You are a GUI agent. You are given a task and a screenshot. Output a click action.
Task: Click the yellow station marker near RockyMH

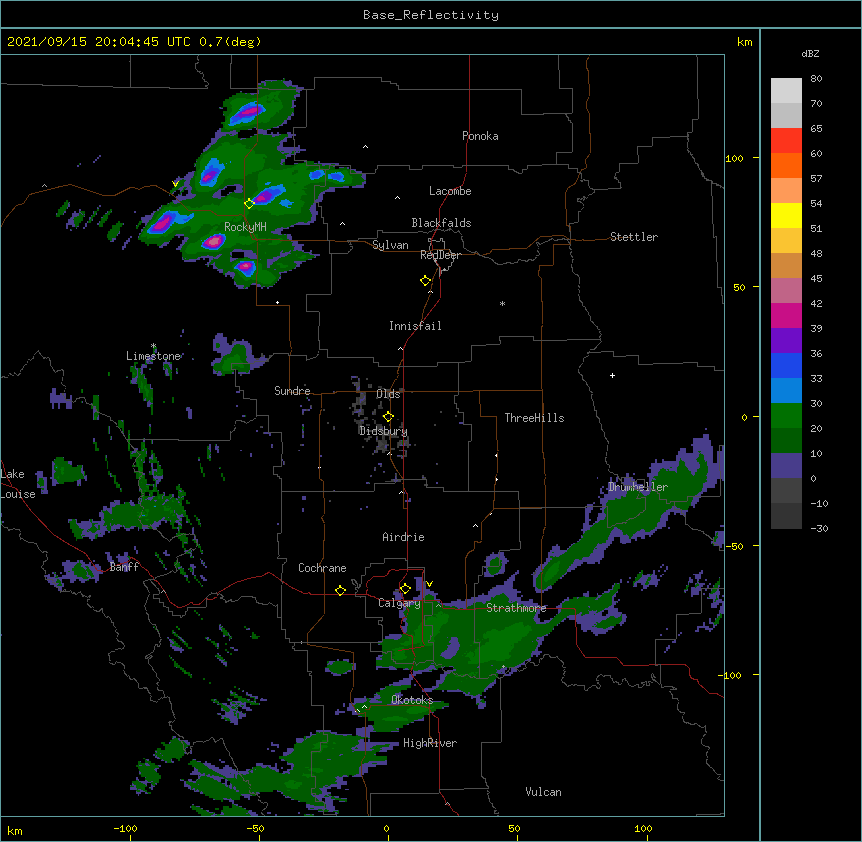point(249,203)
